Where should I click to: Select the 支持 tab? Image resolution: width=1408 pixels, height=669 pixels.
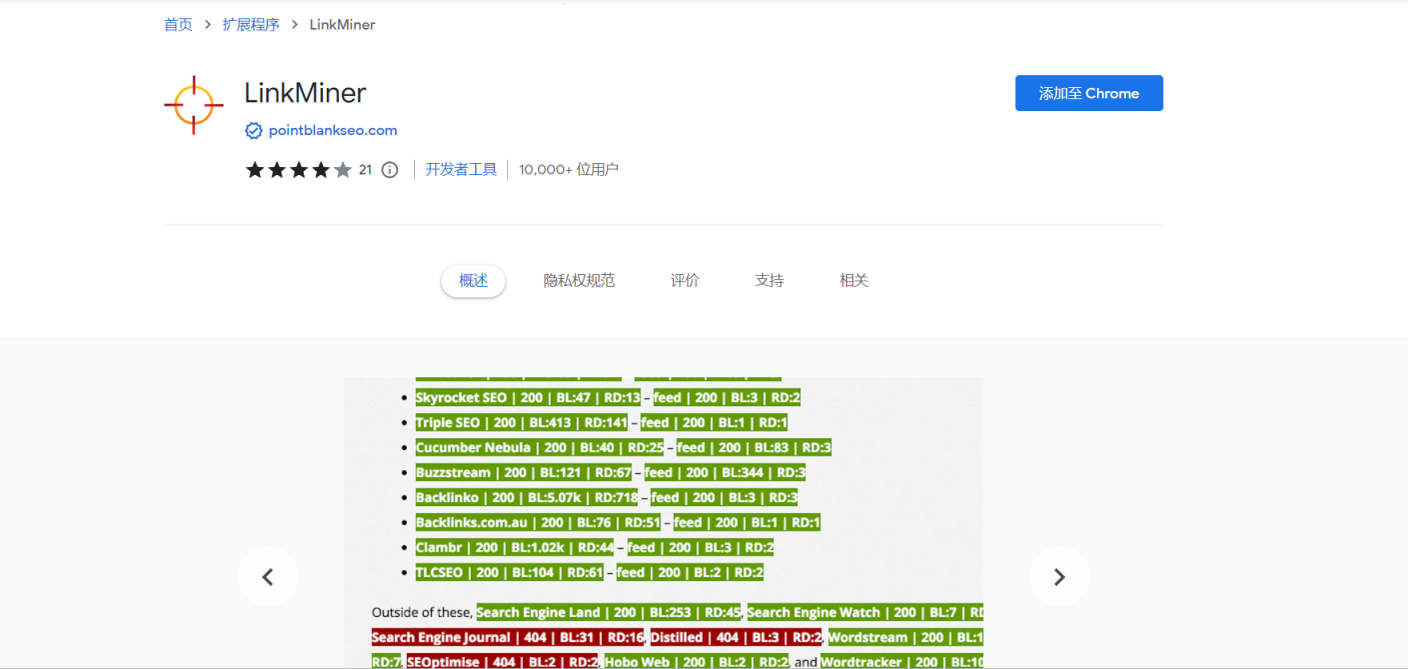coord(769,281)
